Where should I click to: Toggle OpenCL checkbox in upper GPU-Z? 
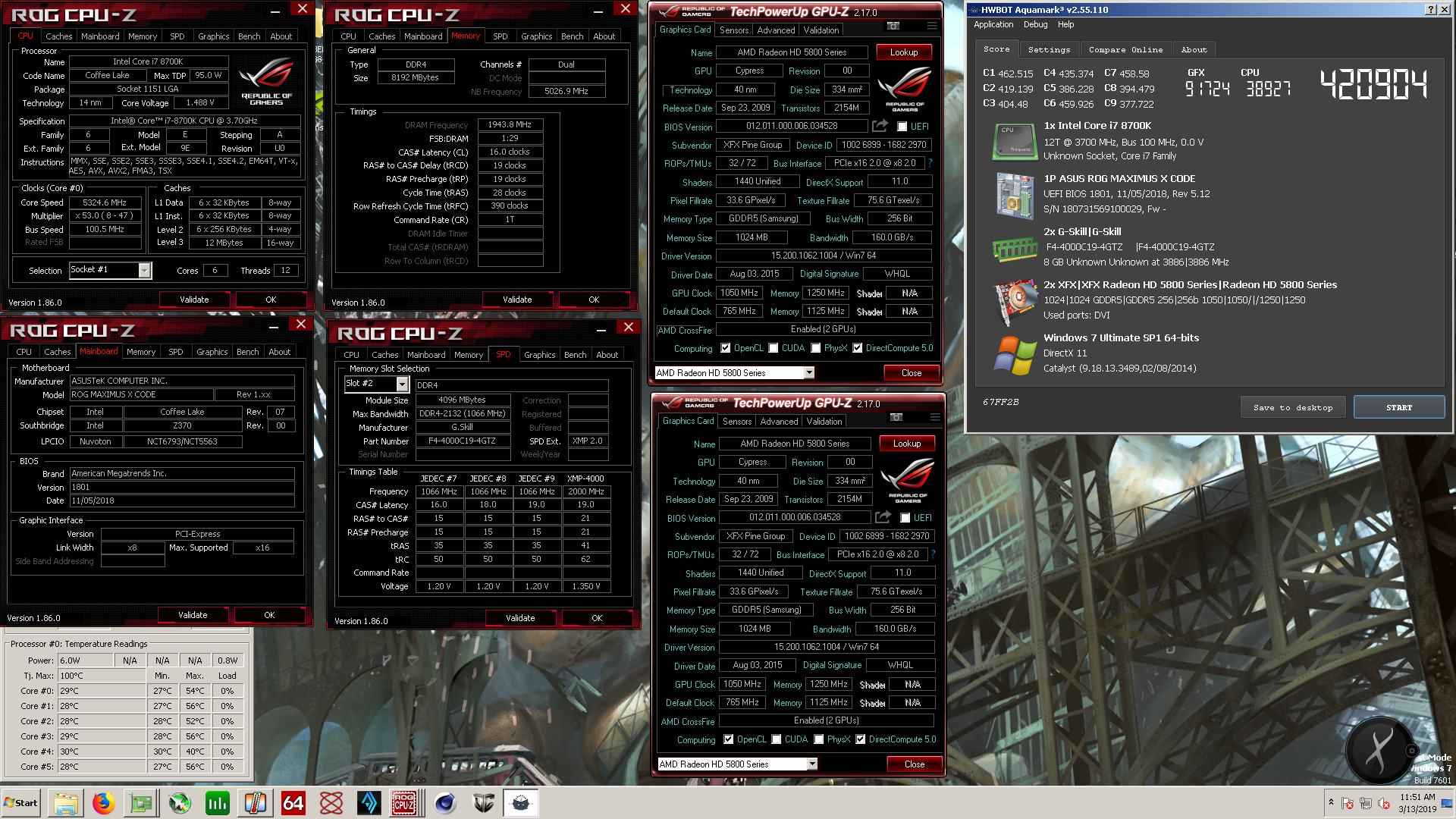726,348
